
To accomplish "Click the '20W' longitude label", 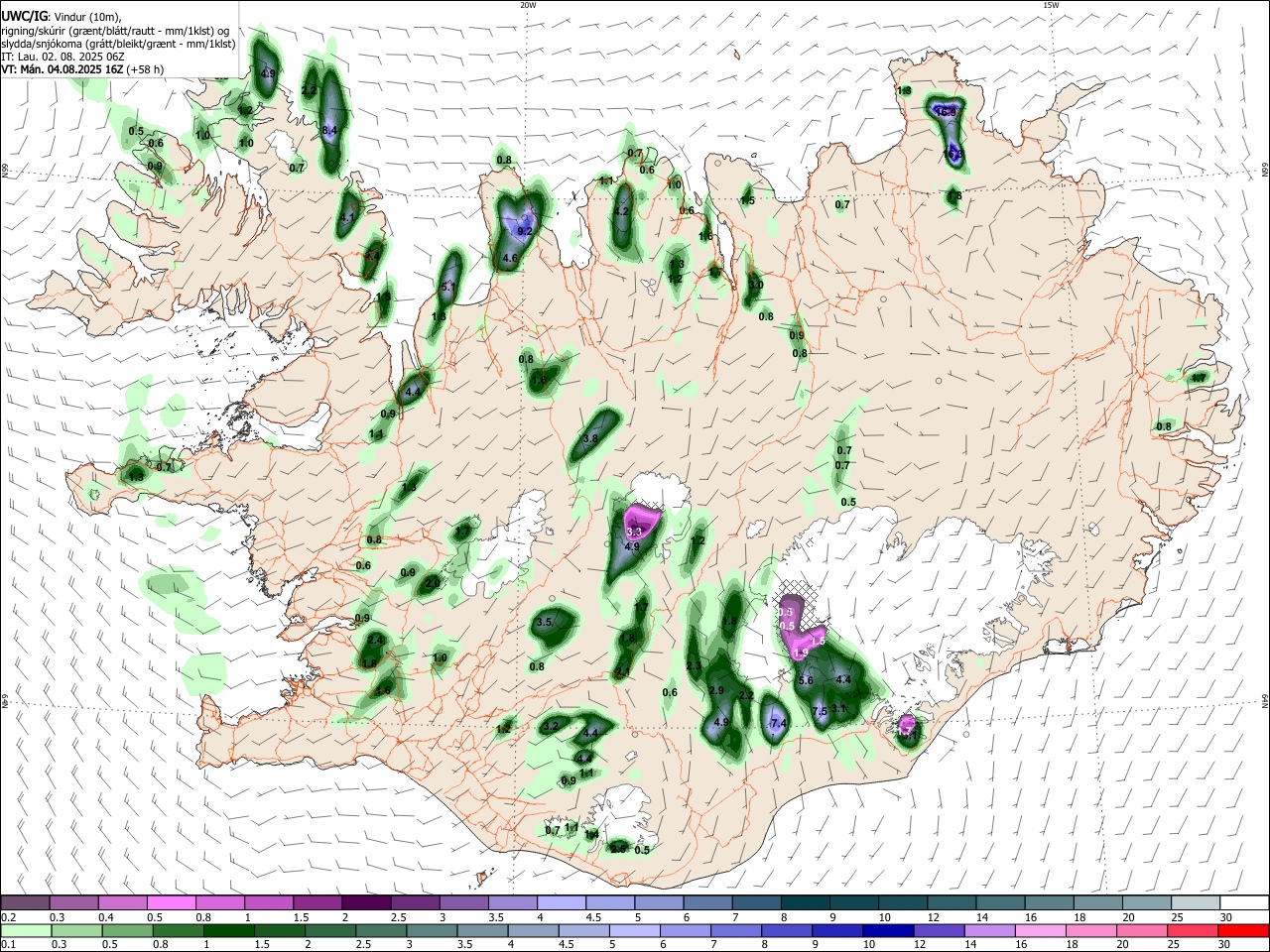I will tap(528, 5).
